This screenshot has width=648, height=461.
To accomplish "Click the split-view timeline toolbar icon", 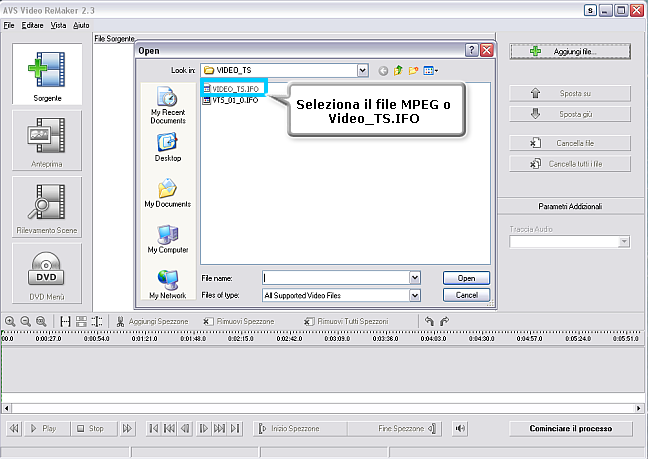I will [81, 321].
